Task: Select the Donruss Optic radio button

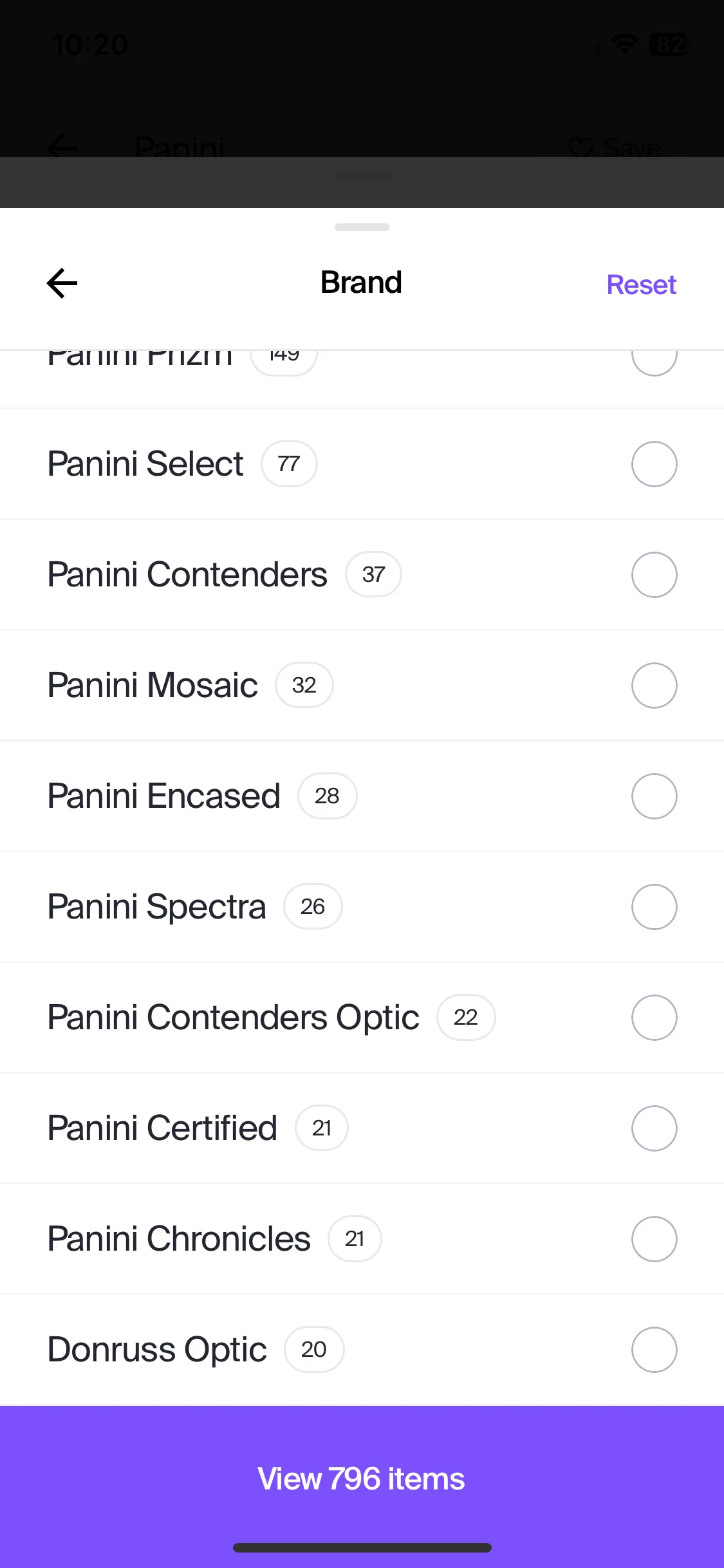Action: pyautogui.click(x=654, y=1350)
